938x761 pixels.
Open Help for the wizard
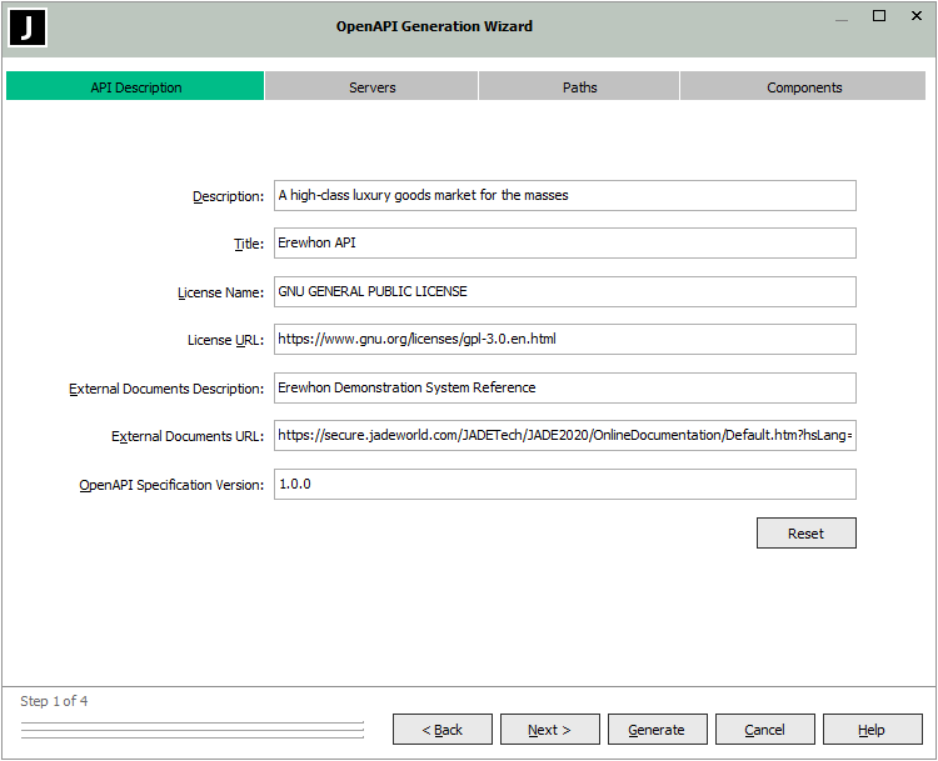point(872,730)
